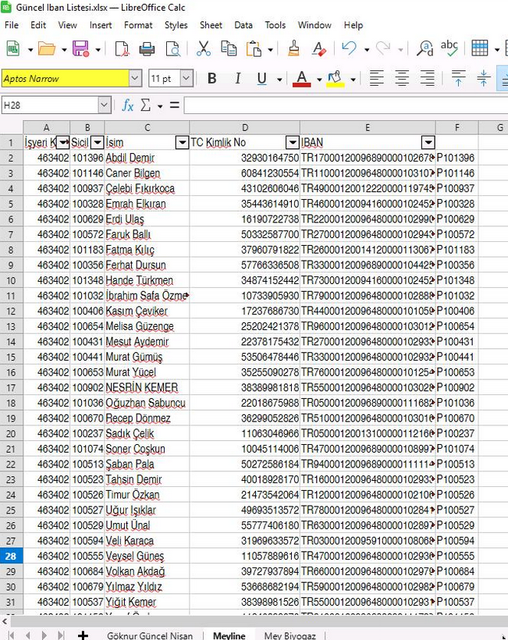The image size is (508, 640).
Task: Click the Print icon in toolbar
Action: click(x=147, y=49)
